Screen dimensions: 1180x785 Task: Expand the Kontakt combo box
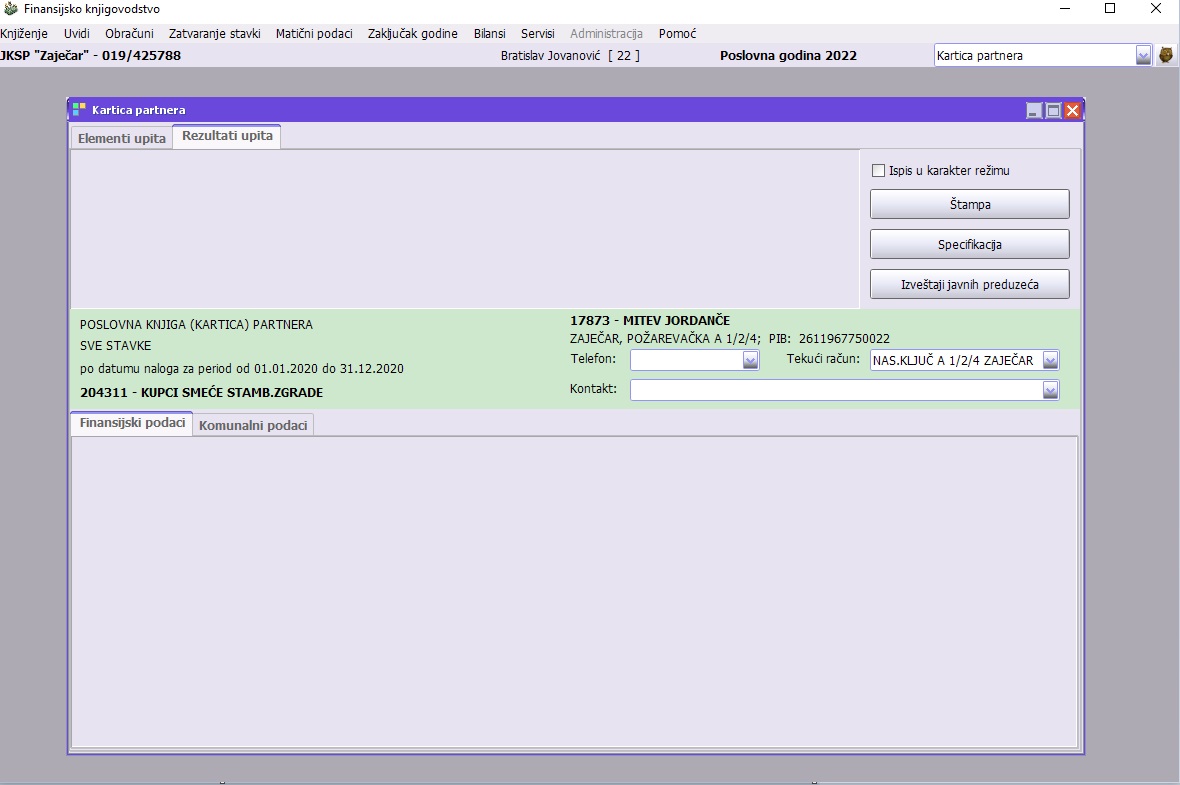pos(1050,391)
